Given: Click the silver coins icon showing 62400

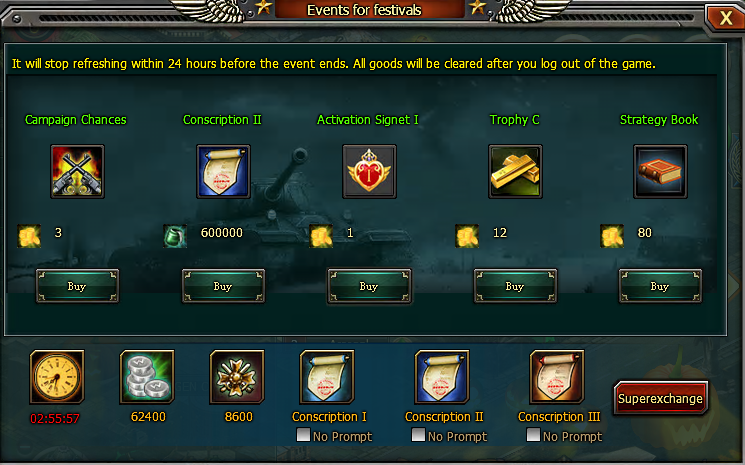Looking at the screenshot, I should (147, 377).
